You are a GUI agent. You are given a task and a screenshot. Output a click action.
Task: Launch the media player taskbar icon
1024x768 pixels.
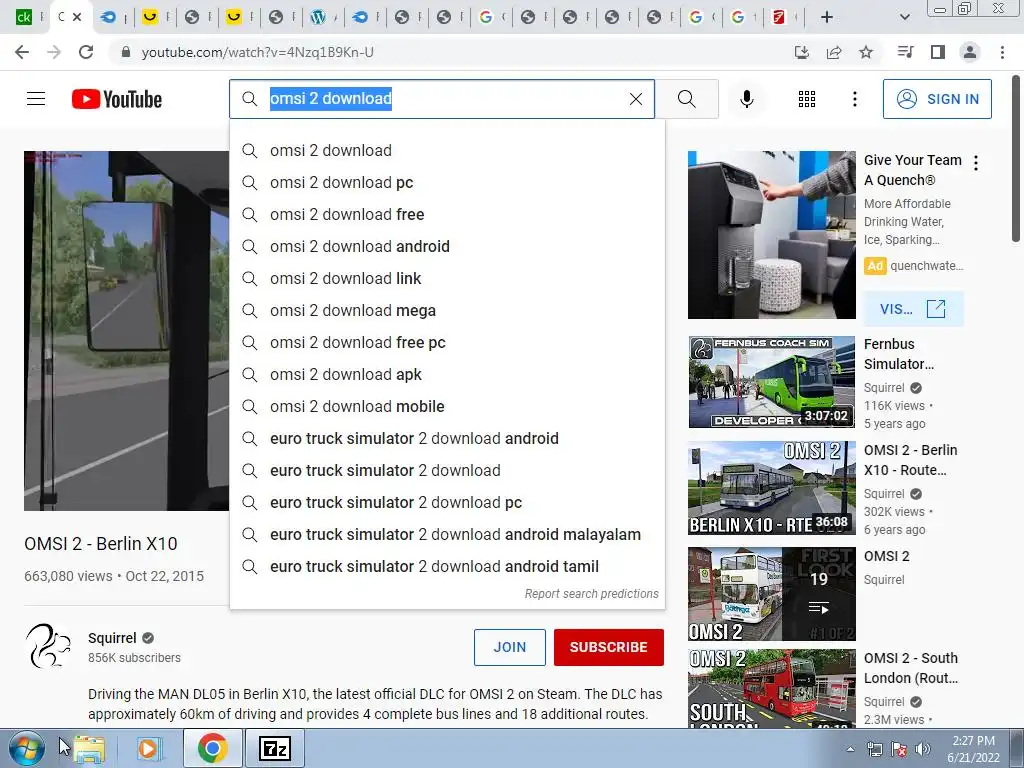pyautogui.click(x=148, y=748)
